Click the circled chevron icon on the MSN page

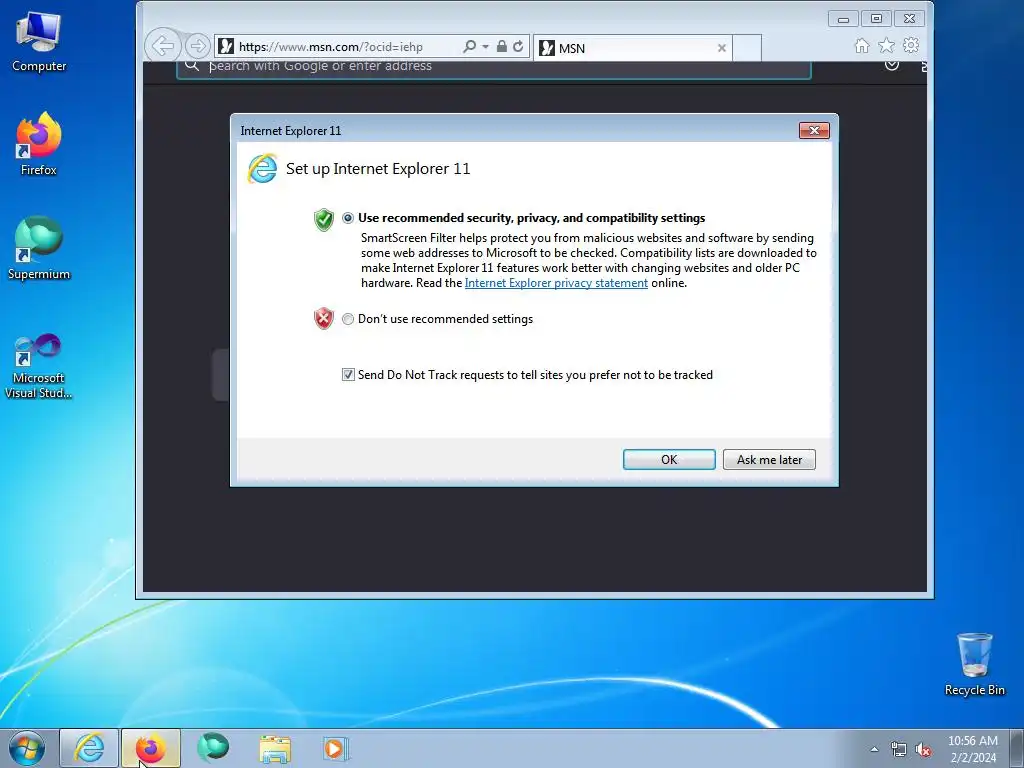pyautogui.click(x=891, y=65)
